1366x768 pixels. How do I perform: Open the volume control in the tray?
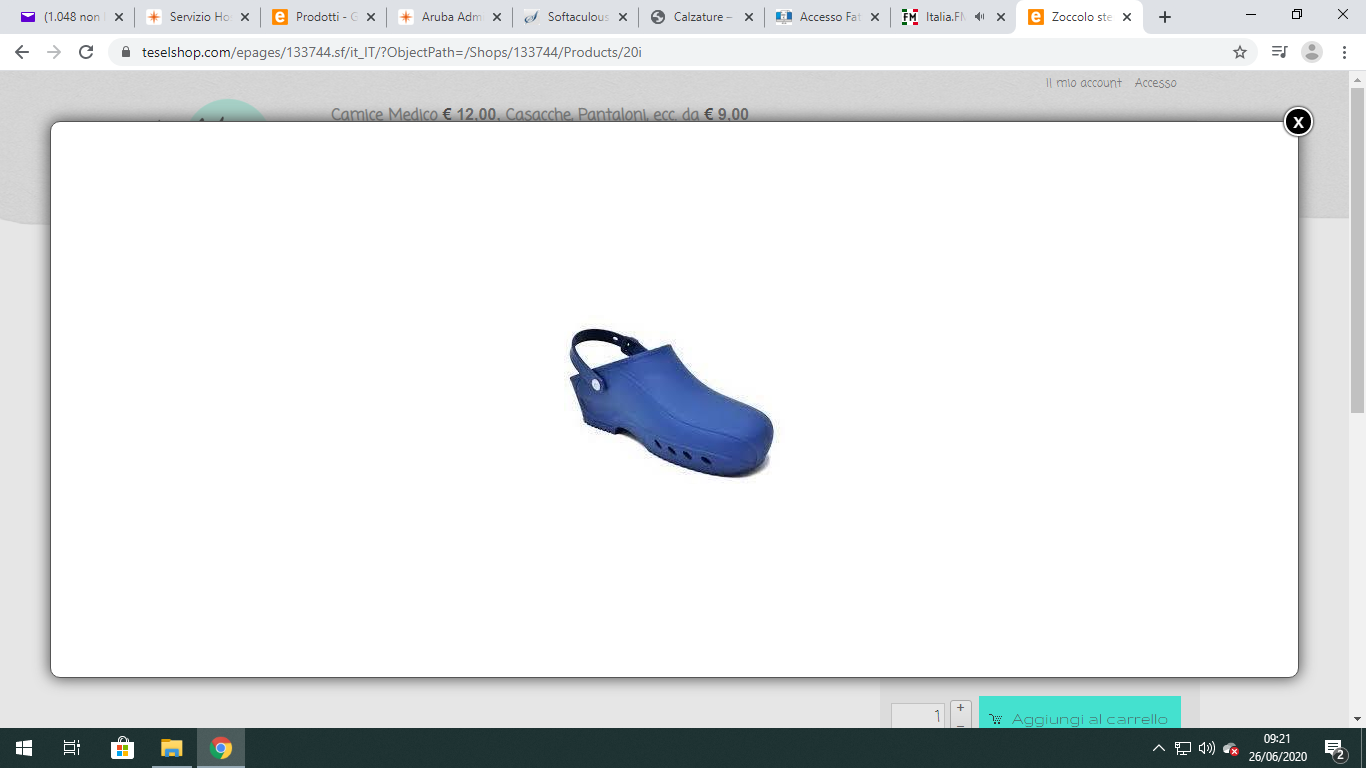click(1207, 748)
